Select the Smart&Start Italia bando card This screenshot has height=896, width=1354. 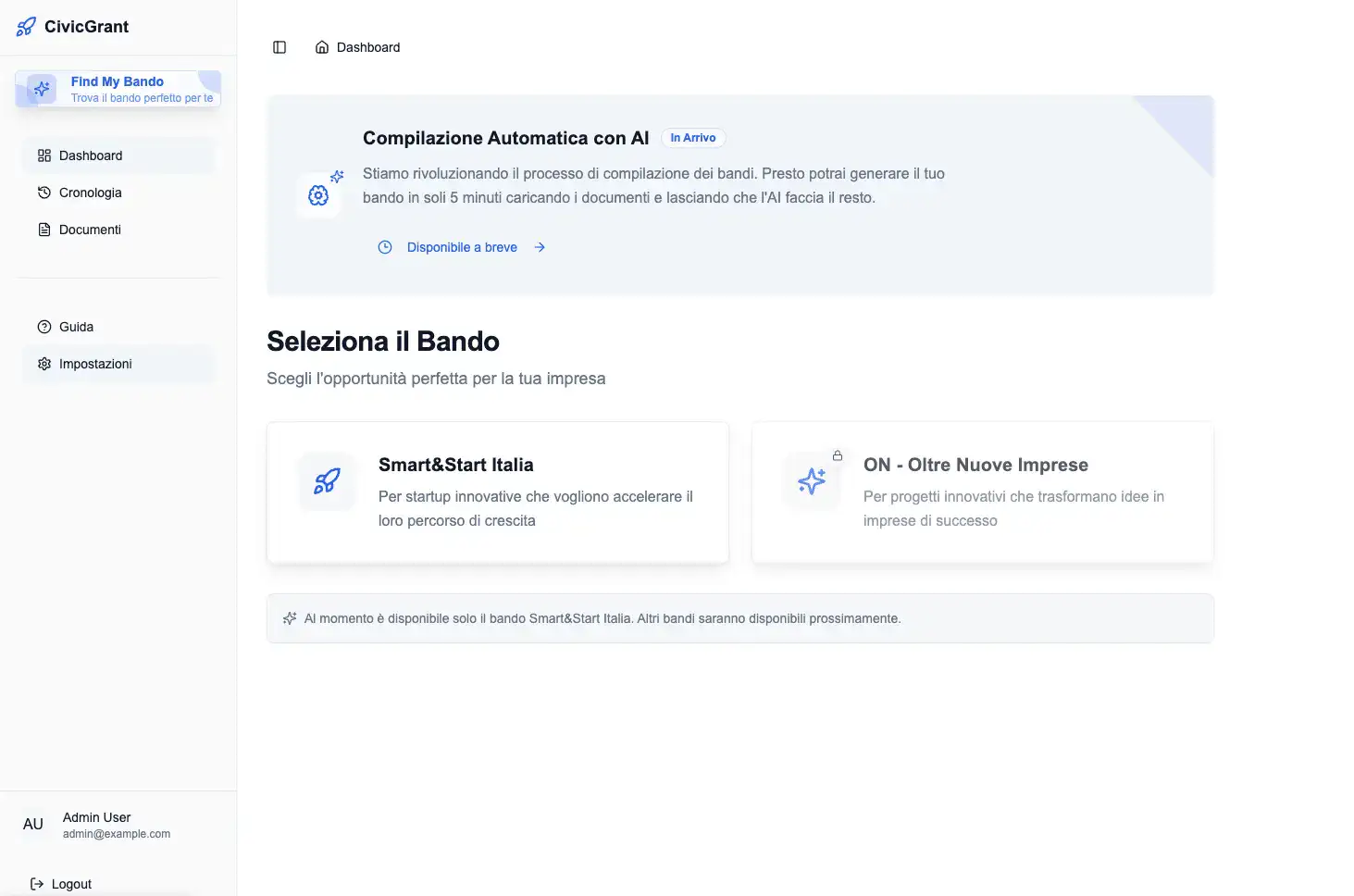tap(498, 492)
